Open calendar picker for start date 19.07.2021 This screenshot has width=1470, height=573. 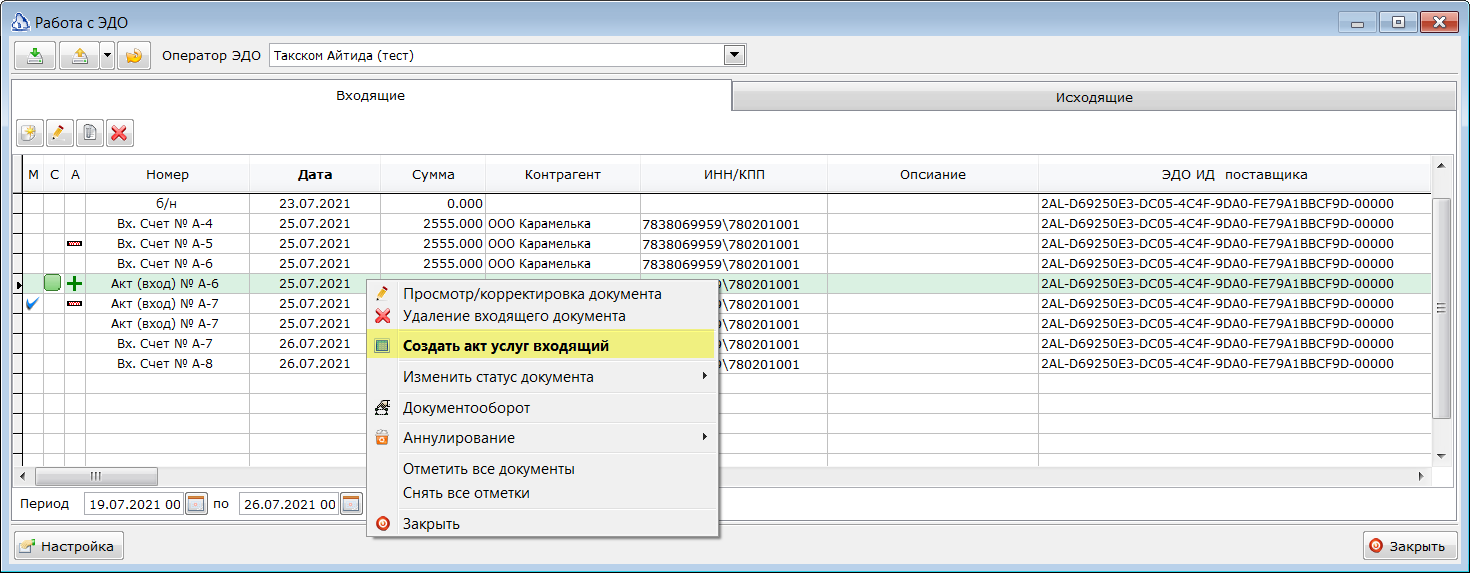tap(196, 504)
